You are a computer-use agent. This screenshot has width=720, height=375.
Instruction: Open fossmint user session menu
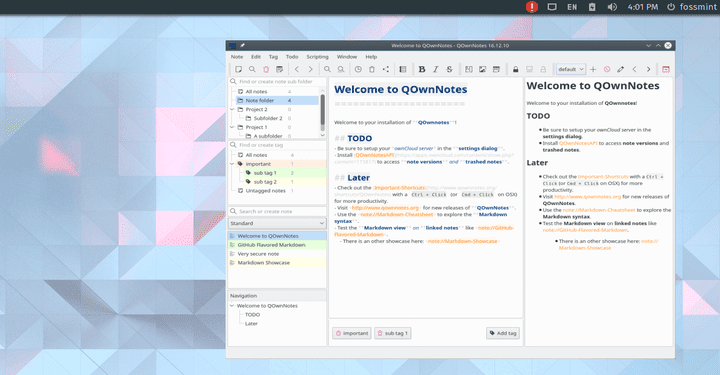click(691, 7)
